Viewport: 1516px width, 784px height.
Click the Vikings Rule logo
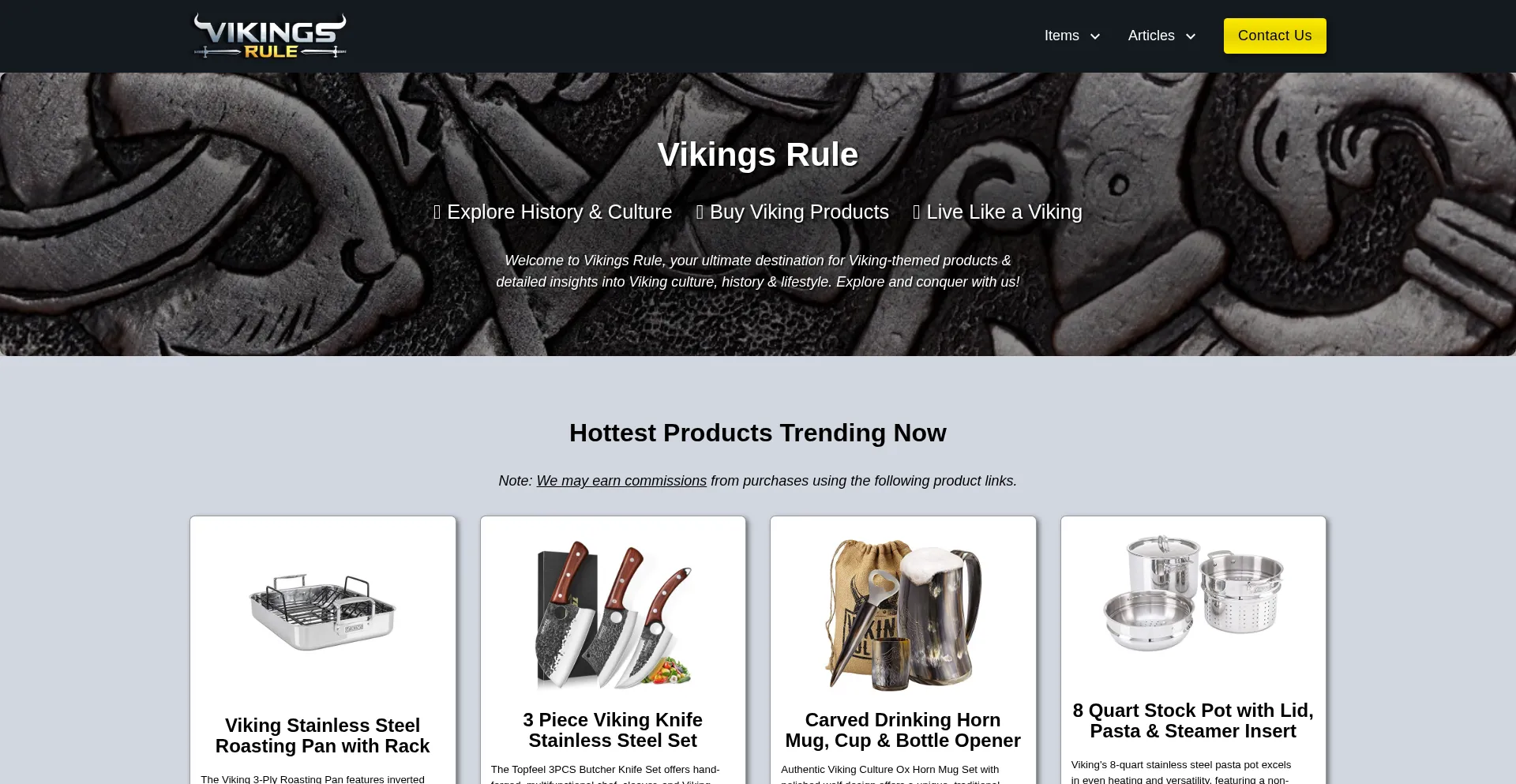270,36
